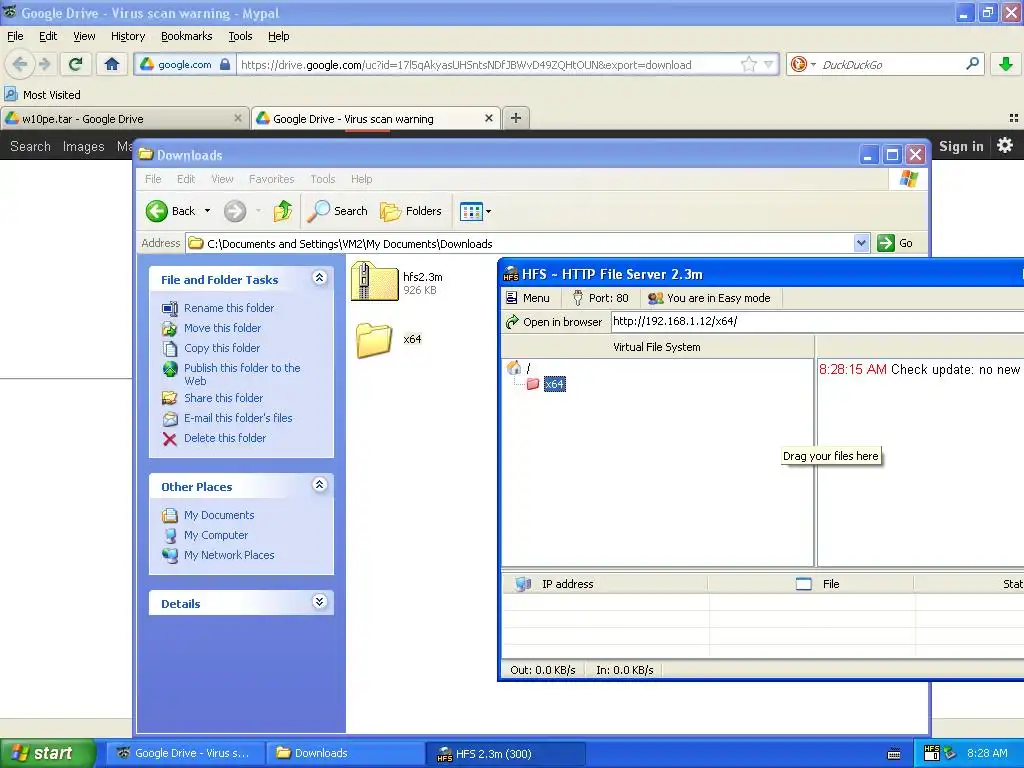Click Open in browser in HFS
This screenshot has width=1024, height=768.
point(554,322)
